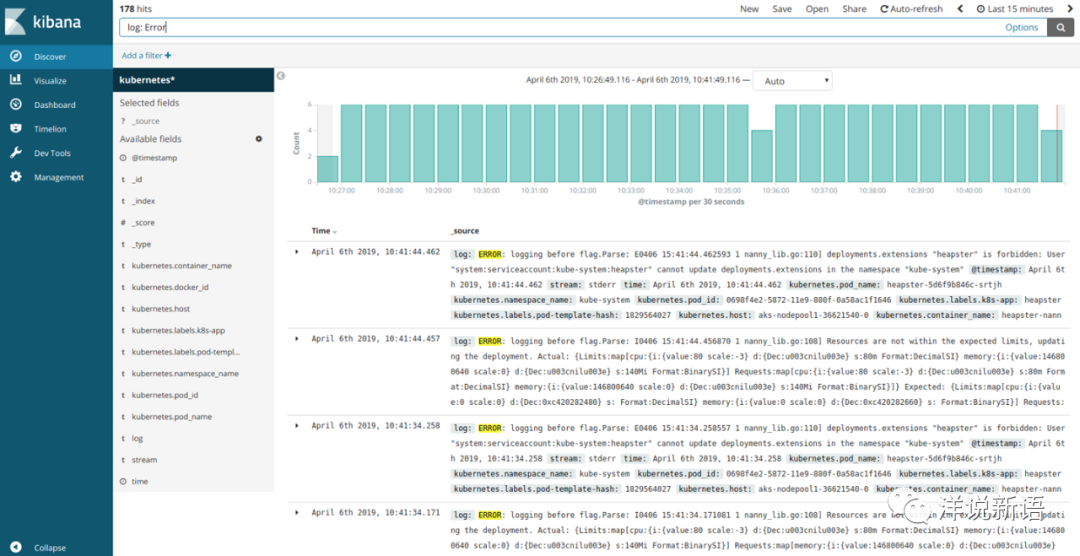Click the Timelion mask icon

pos(16,128)
